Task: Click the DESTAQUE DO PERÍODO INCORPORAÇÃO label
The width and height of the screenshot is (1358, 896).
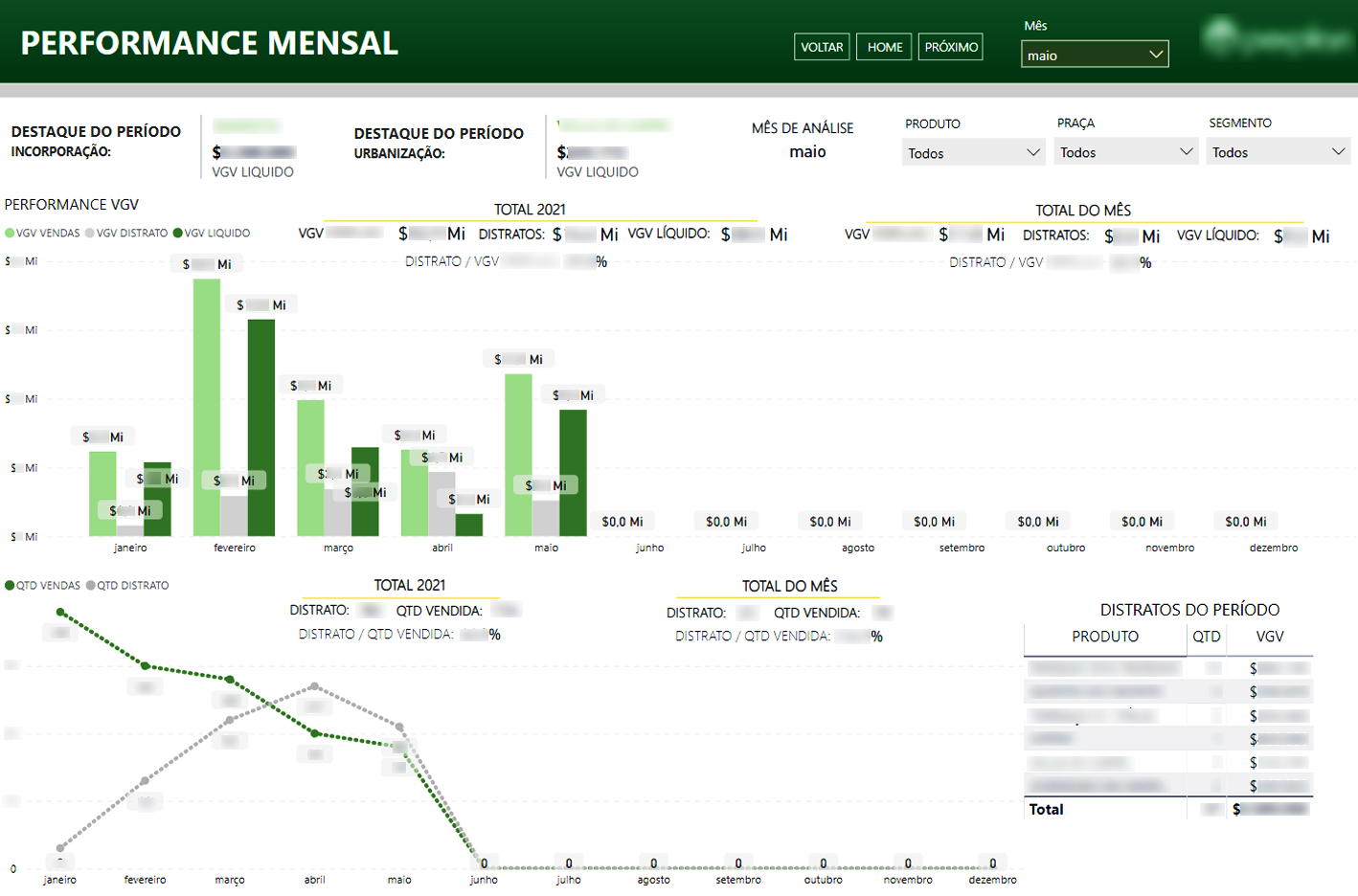Action: pos(96,141)
